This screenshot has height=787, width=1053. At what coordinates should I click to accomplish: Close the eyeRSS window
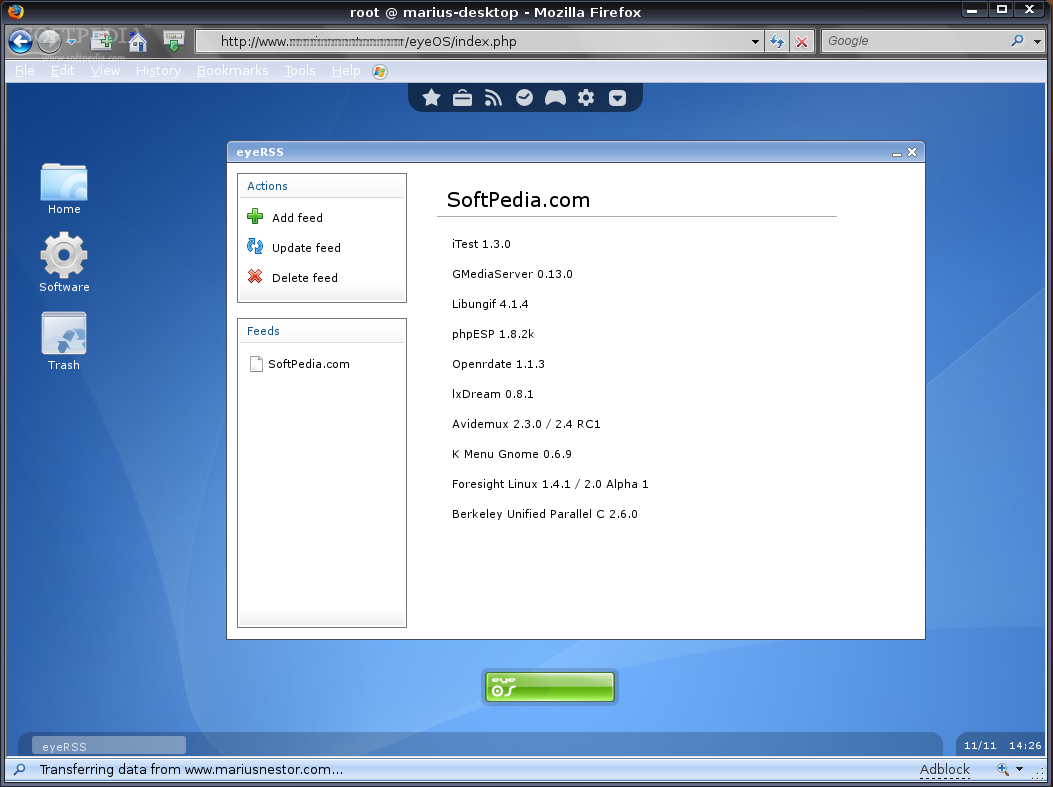pyautogui.click(x=912, y=152)
